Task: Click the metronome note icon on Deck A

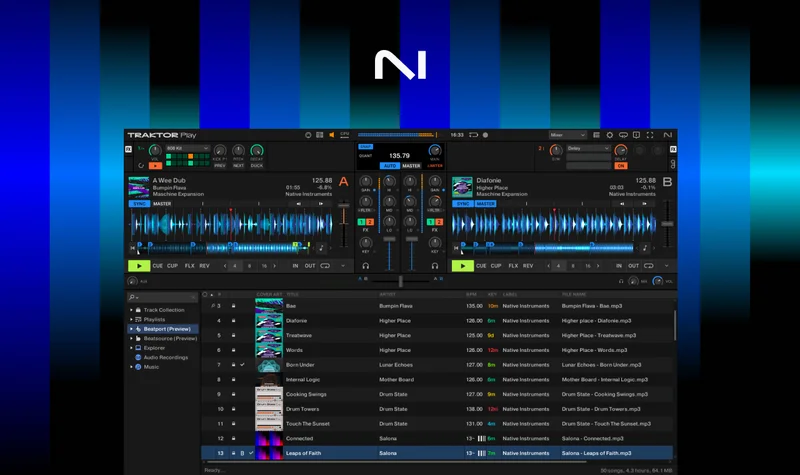Action: point(321,248)
